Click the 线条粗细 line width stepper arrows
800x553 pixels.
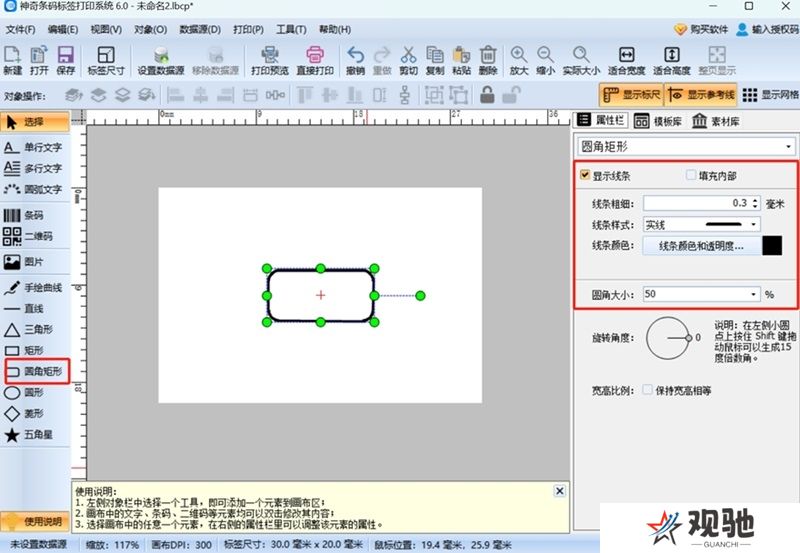click(x=755, y=203)
